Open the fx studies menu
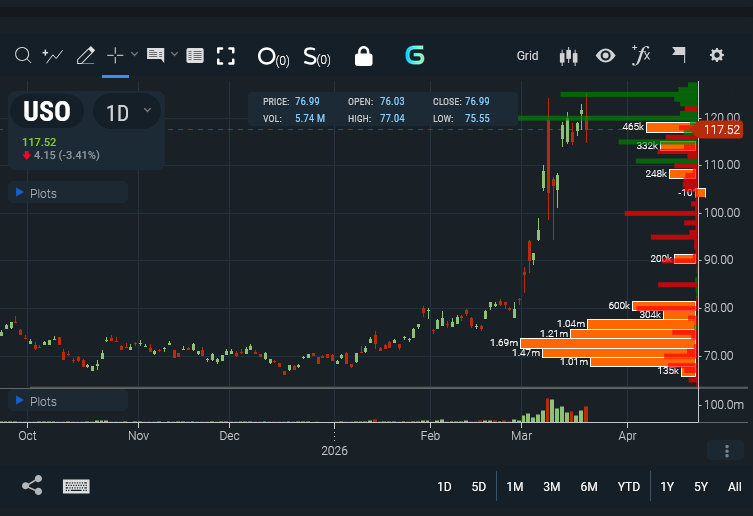Image resolution: width=753 pixels, height=516 pixels. pyautogui.click(x=642, y=55)
